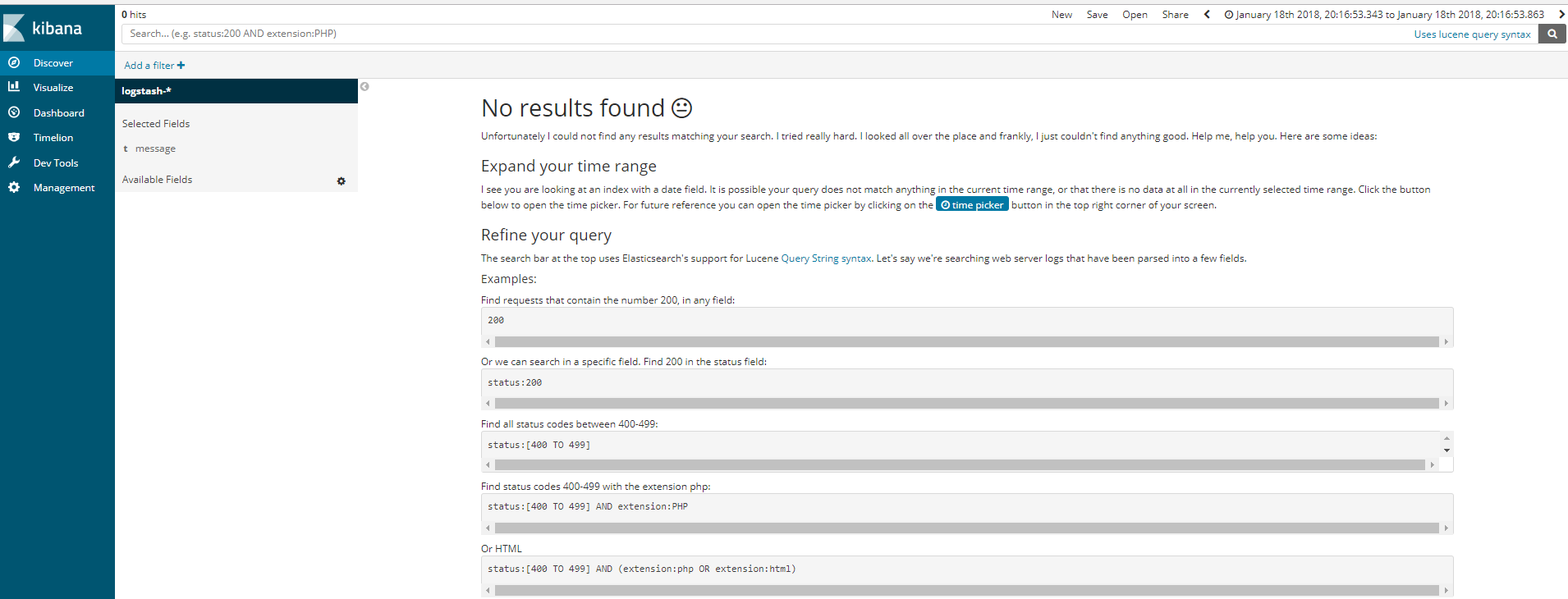
Task: Click the status:200 code example
Action: [515, 382]
